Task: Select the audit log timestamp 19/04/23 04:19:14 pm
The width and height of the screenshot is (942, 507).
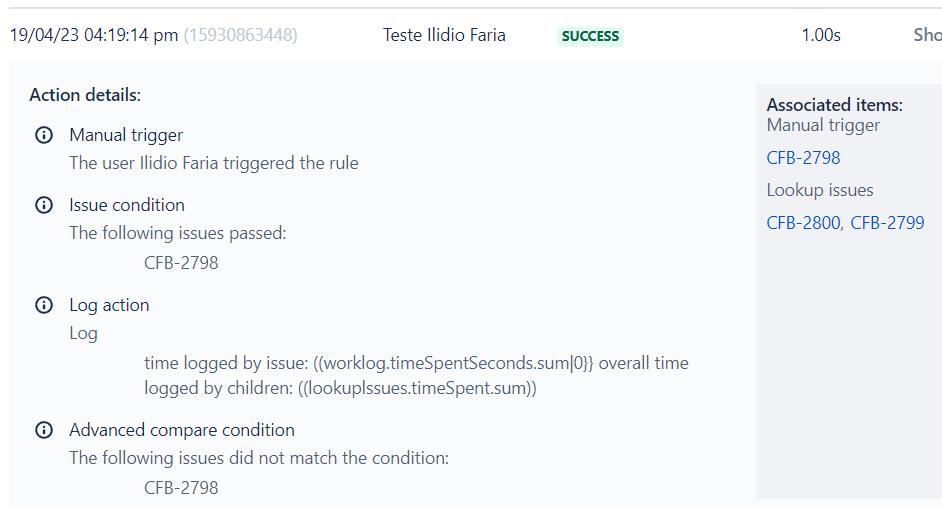Action: coord(94,35)
